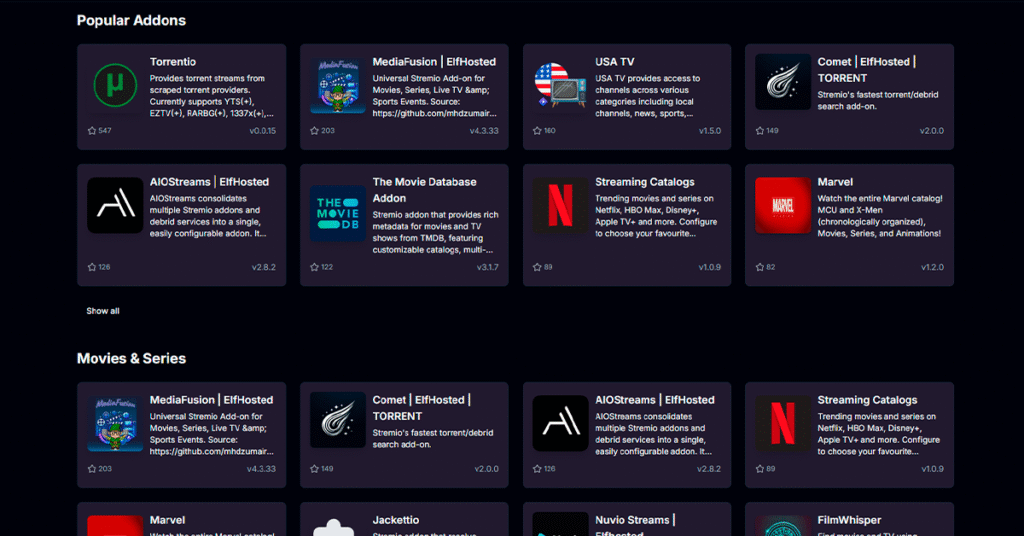Click the Netflix N icon in Popular Addons
Image resolution: width=1024 pixels, height=536 pixels.
[560, 206]
